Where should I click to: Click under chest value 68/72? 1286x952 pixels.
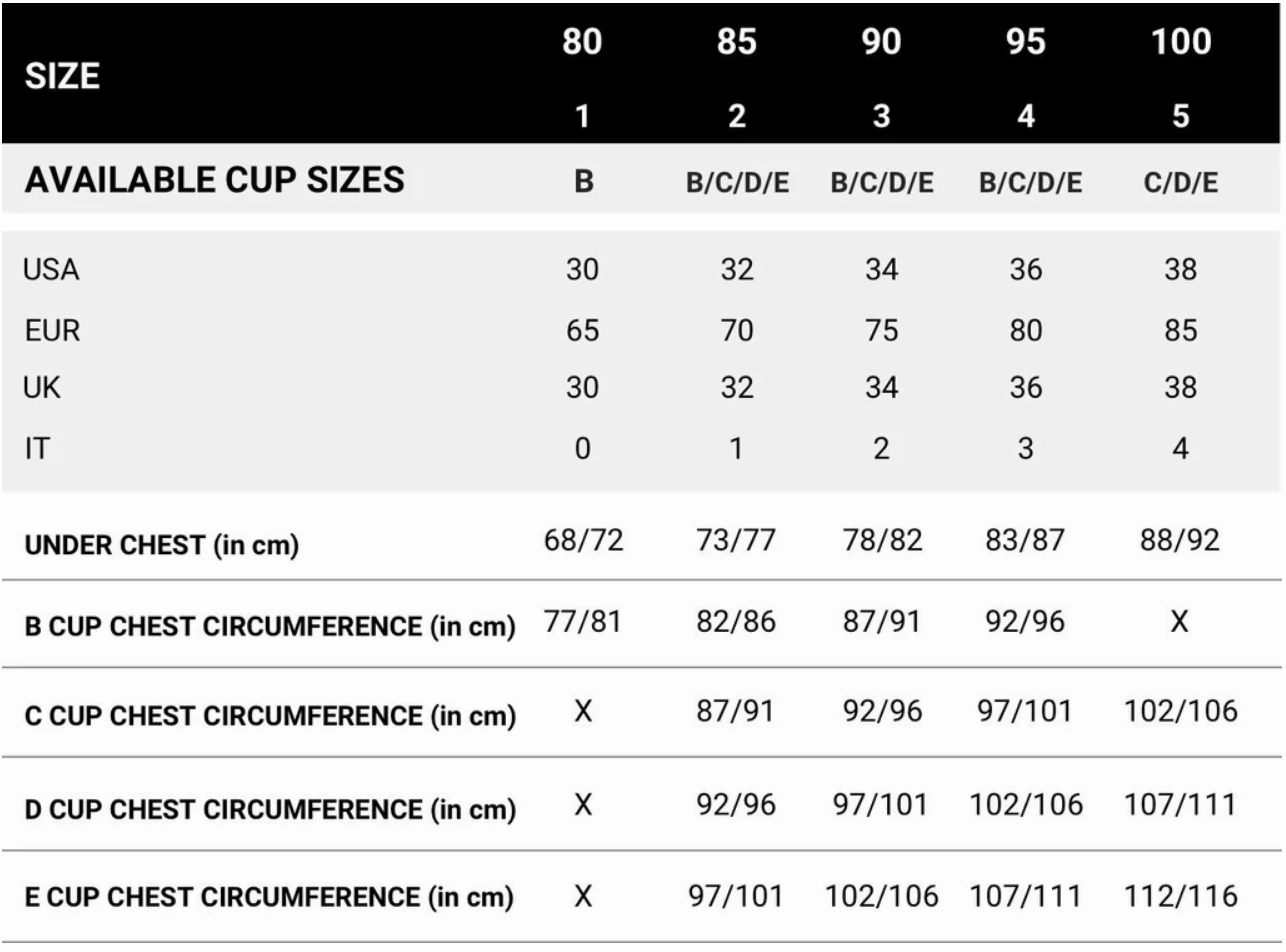582,542
